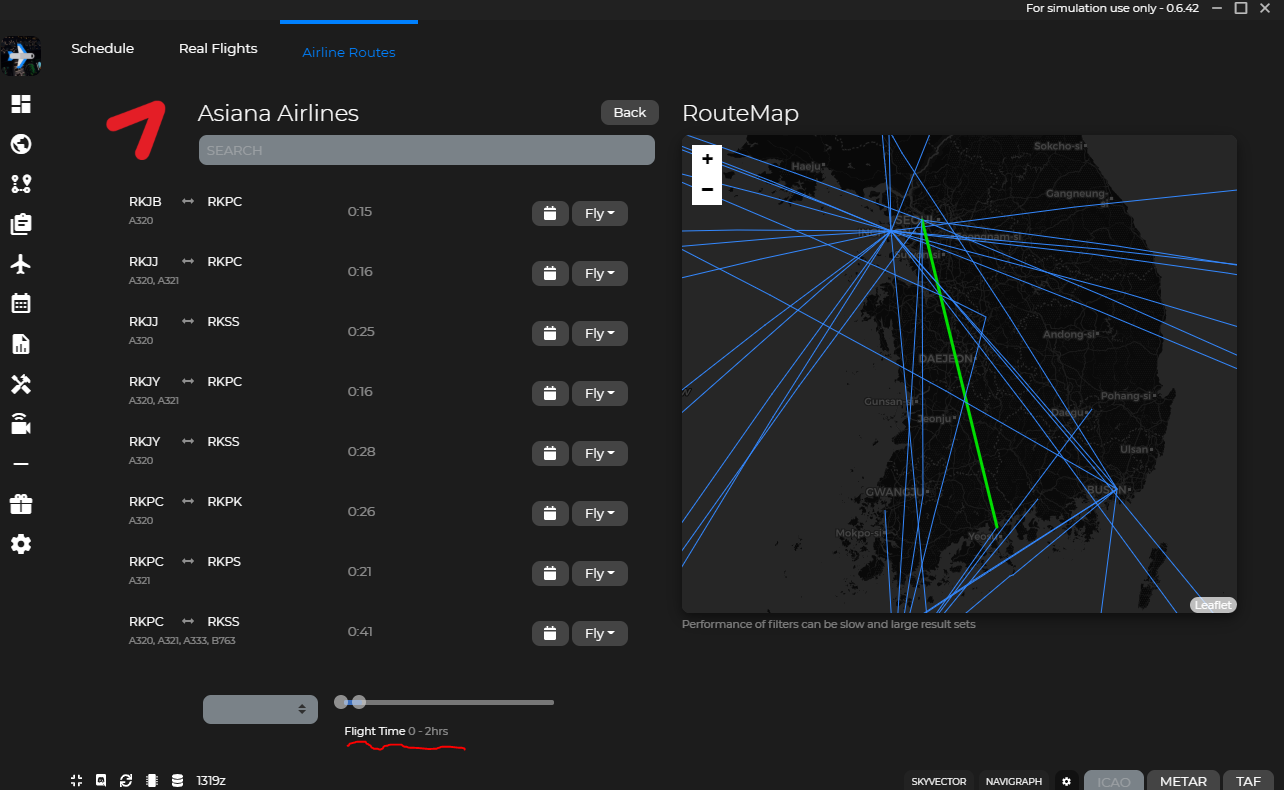This screenshot has width=1284, height=790.
Task: Click the red Asiana Airlines logo
Action: 135,129
